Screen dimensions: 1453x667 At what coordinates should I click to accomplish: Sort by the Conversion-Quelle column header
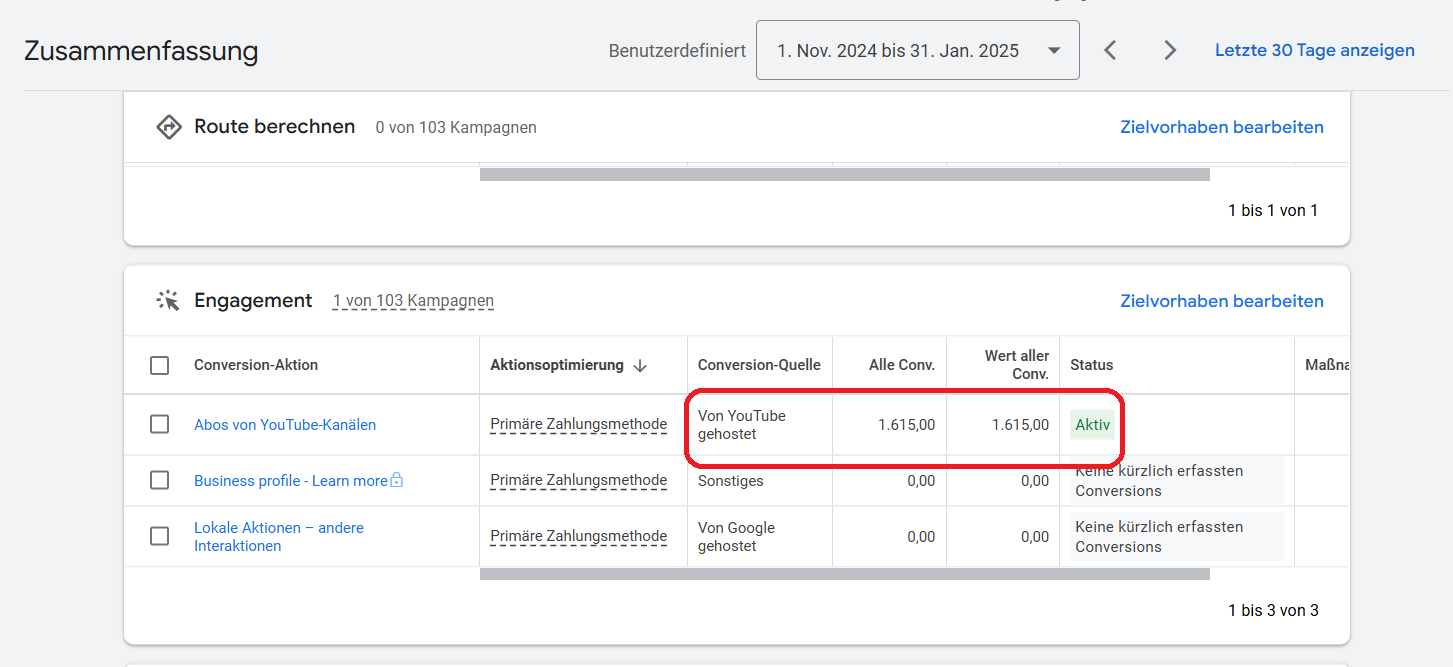coord(759,365)
